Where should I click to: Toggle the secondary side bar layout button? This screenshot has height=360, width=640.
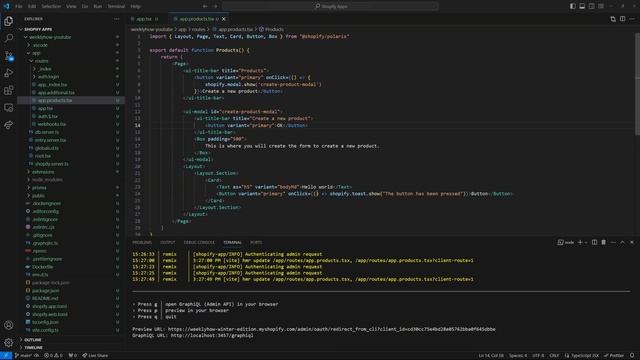point(591,6)
